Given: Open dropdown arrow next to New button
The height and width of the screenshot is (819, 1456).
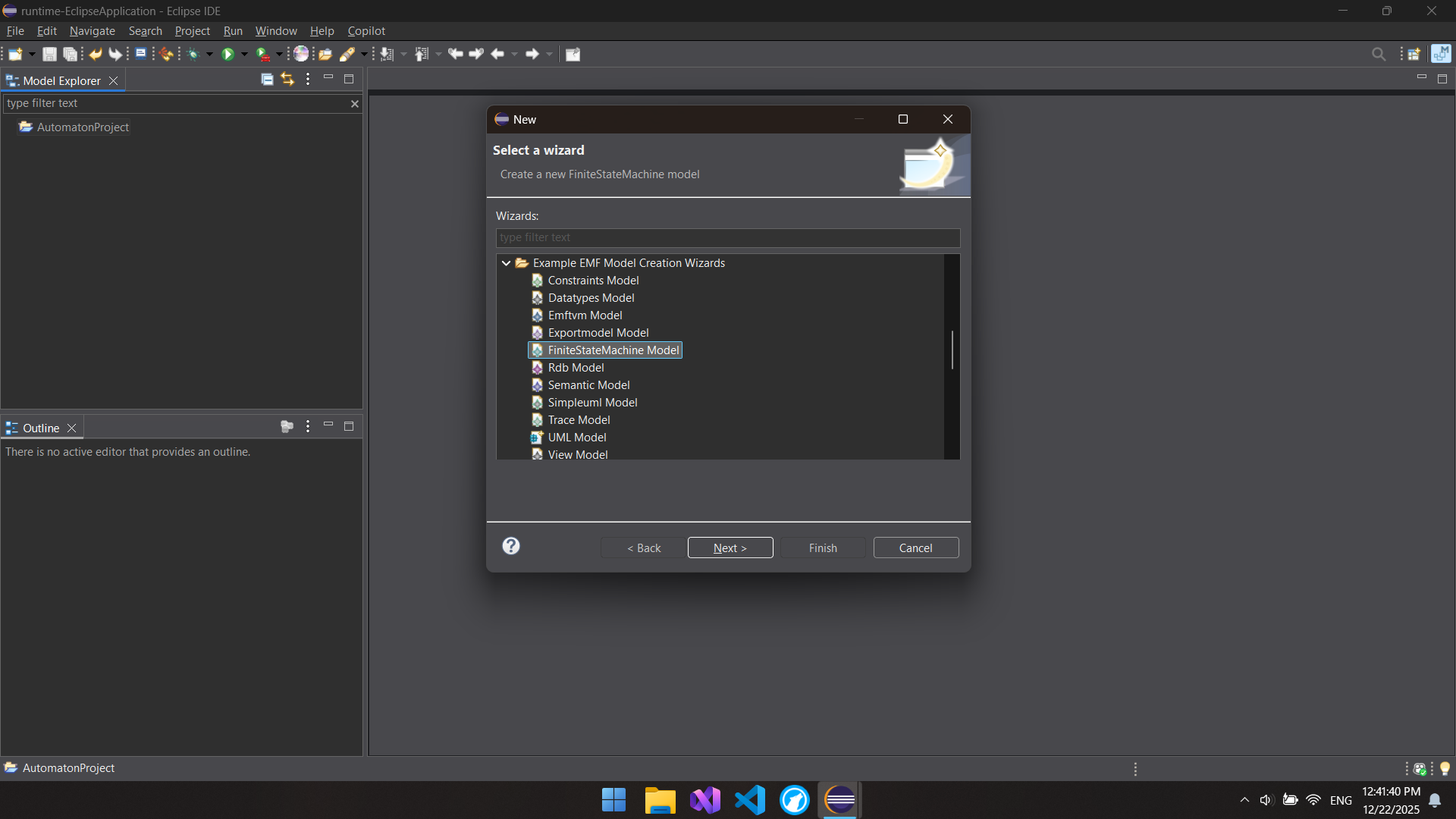Looking at the screenshot, I should (32, 54).
